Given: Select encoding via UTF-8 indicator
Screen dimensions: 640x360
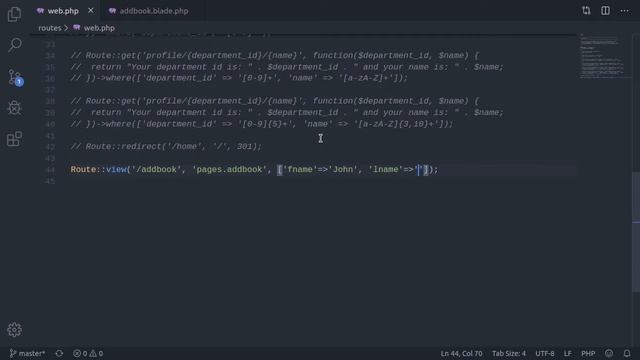Looking at the screenshot, I should point(544,353).
